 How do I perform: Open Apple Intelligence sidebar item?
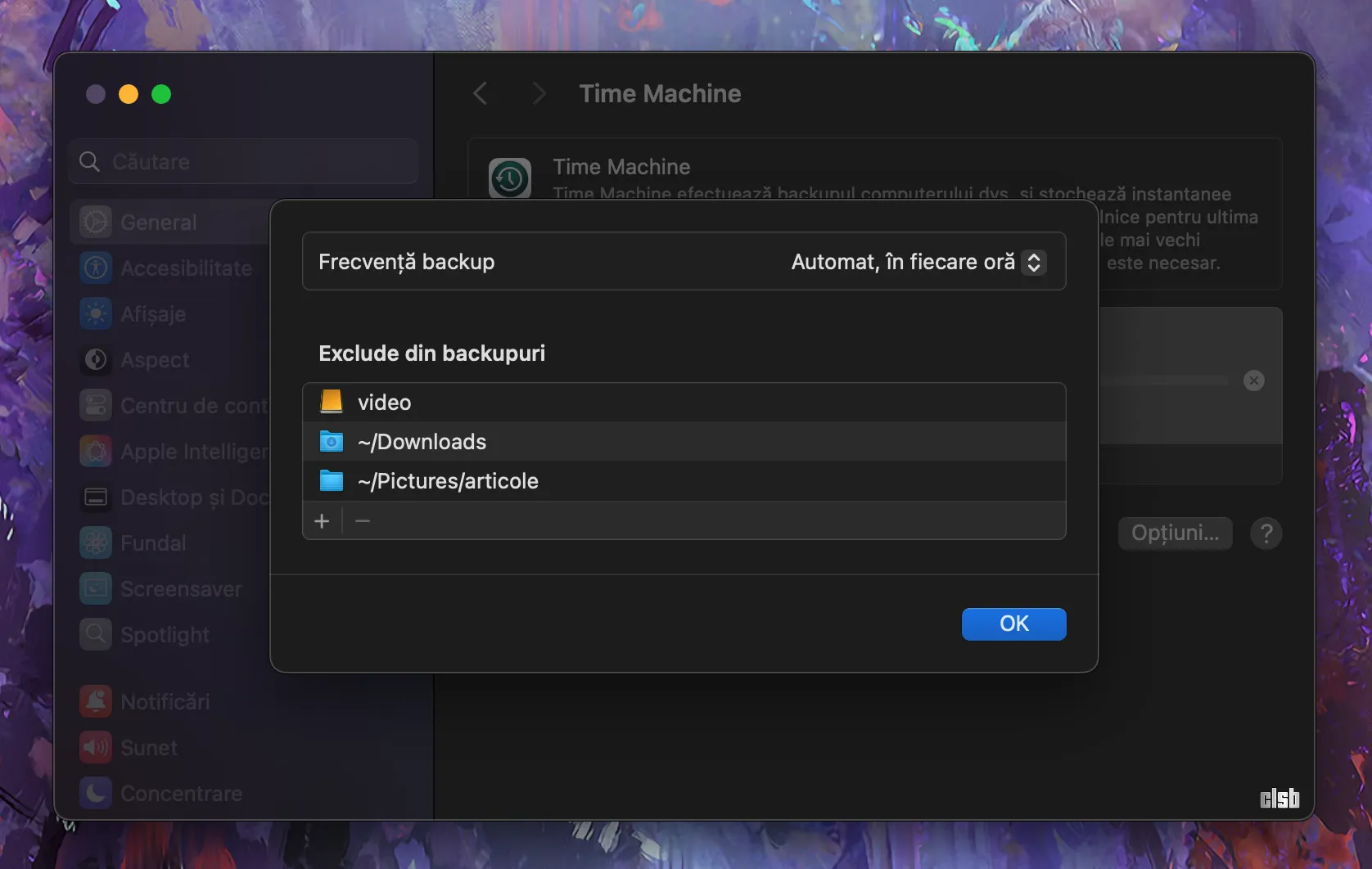(170, 451)
